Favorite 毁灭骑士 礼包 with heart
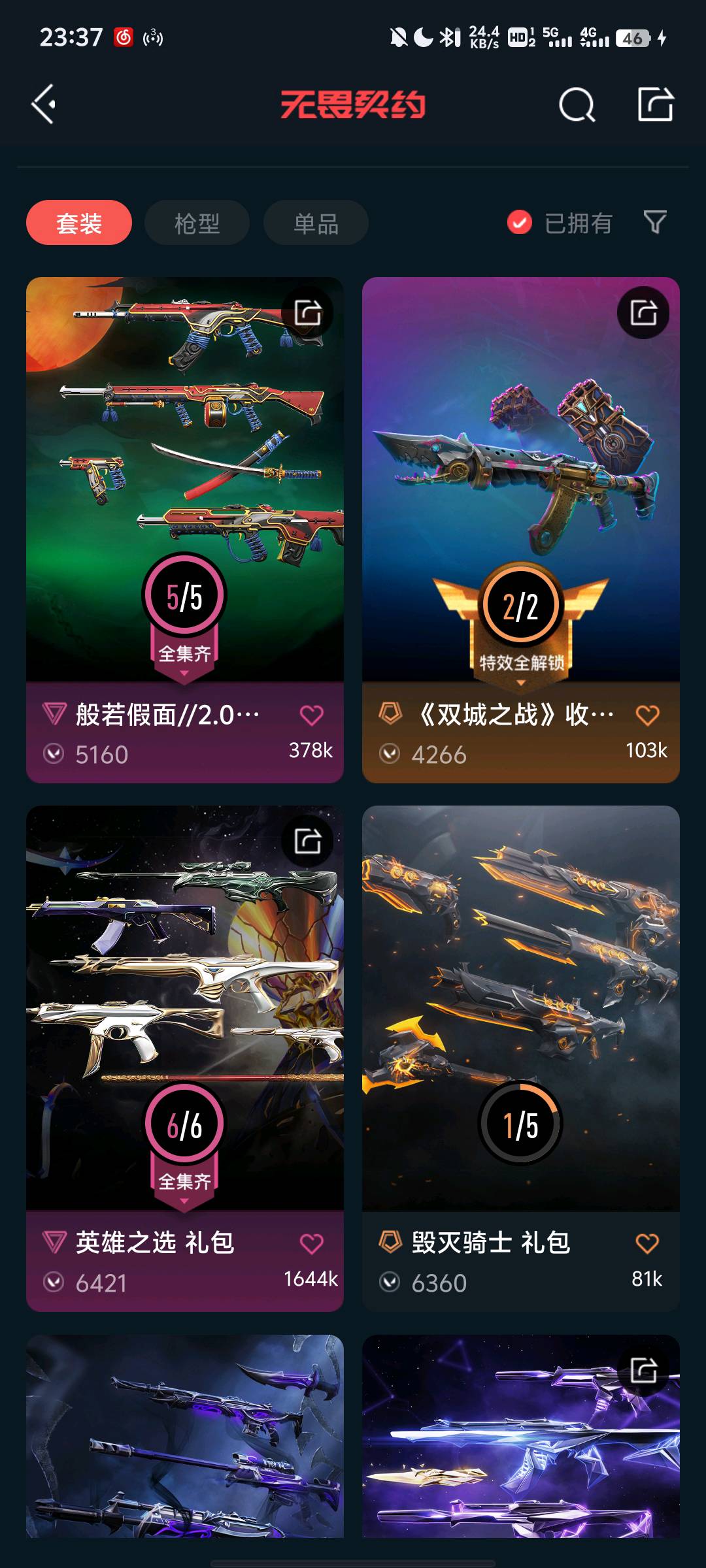The height and width of the screenshot is (1568, 706). click(x=647, y=1244)
